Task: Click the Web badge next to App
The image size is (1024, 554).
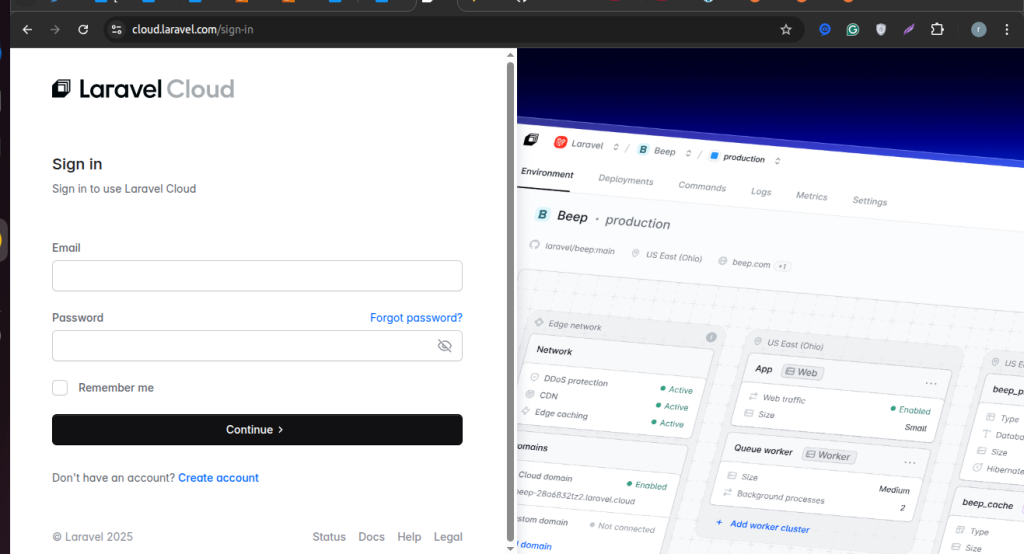Action: click(803, 372)
